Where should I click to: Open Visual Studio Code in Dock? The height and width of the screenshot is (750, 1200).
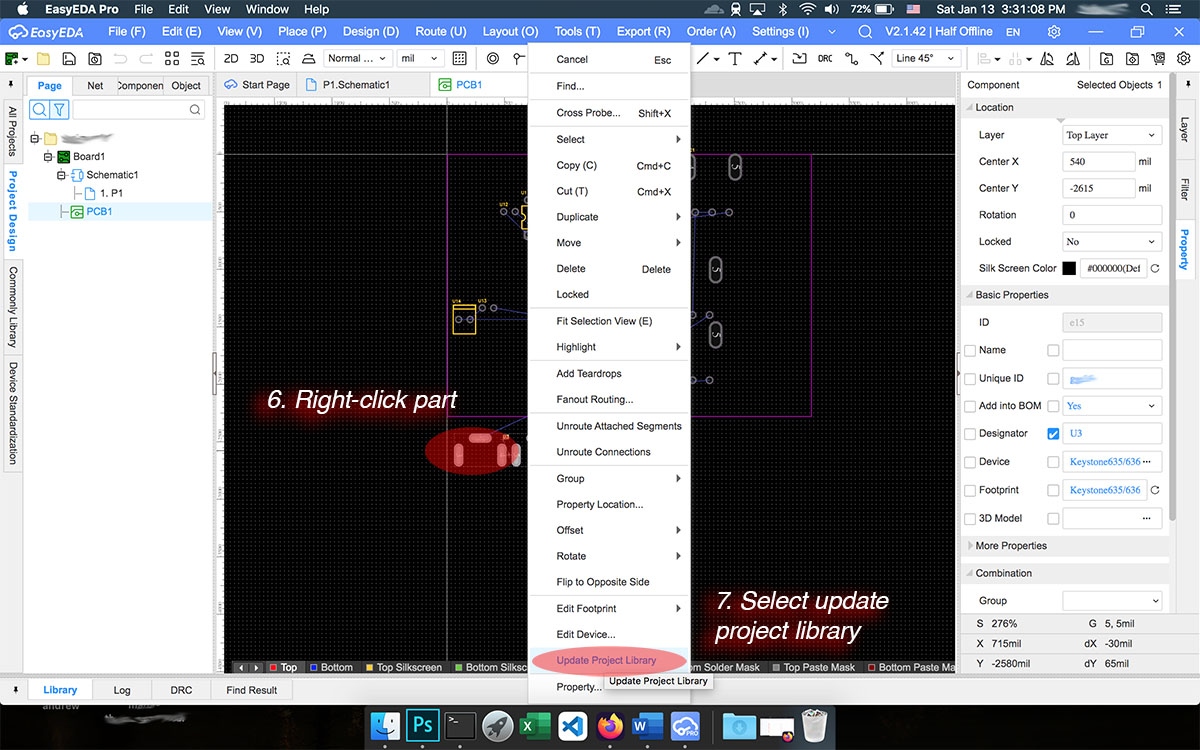click(x=572, y=725)
